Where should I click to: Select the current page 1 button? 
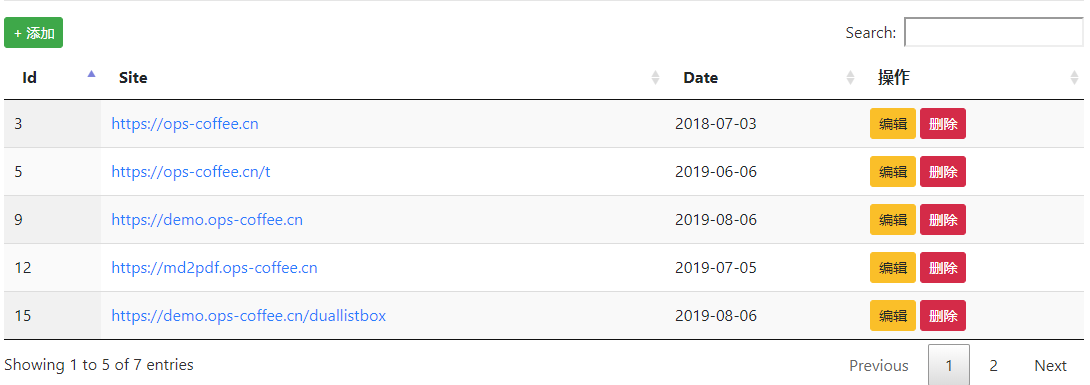[x=949, y=366]
